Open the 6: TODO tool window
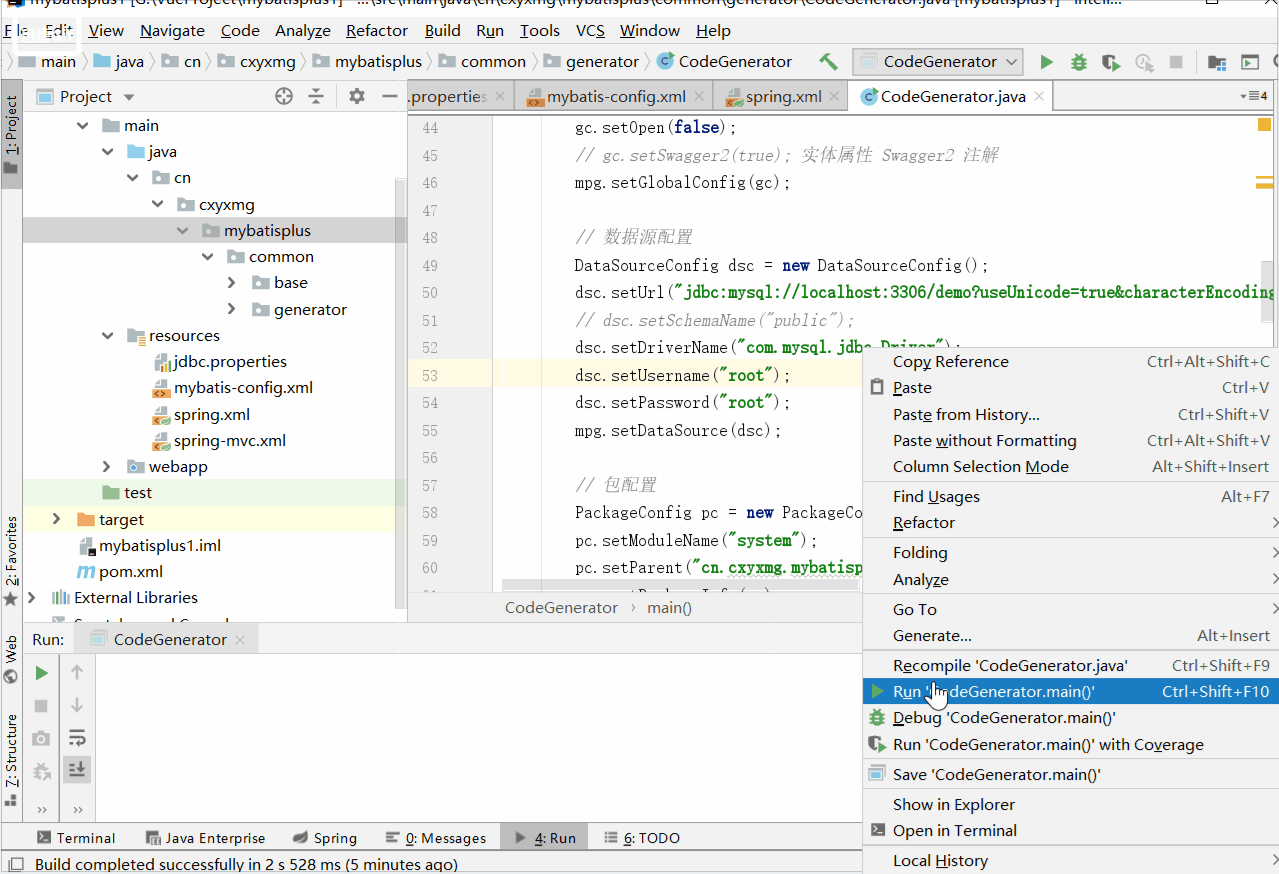The height and width of the screenshot is (874, 1279). pyautogui.click(x=642, y=838)
